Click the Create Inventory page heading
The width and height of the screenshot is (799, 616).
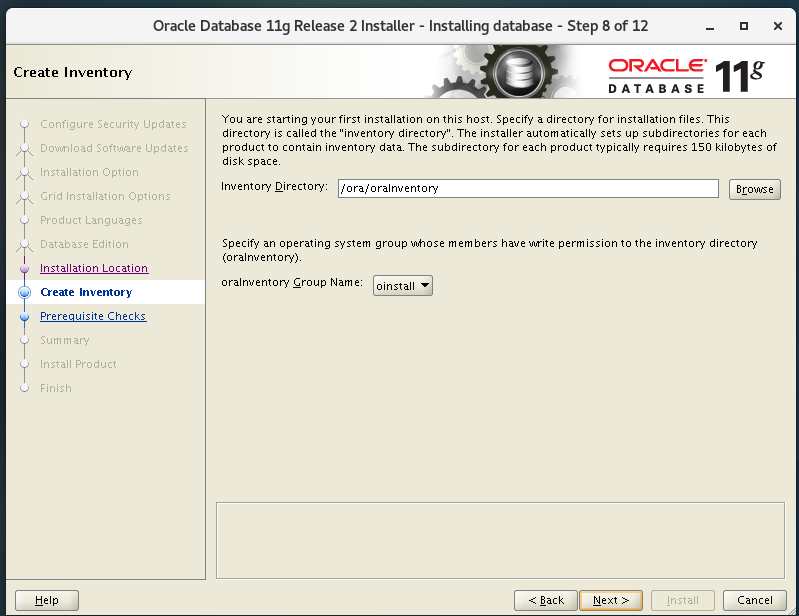click(73, 72)
